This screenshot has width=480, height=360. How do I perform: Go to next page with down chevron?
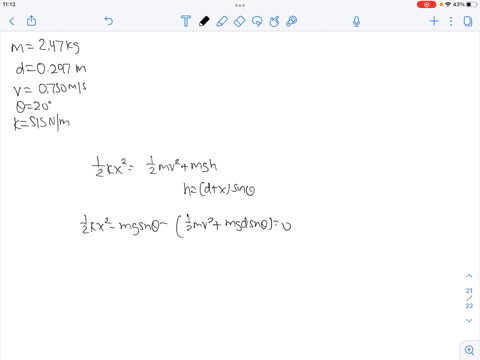(x=469, y=321)
